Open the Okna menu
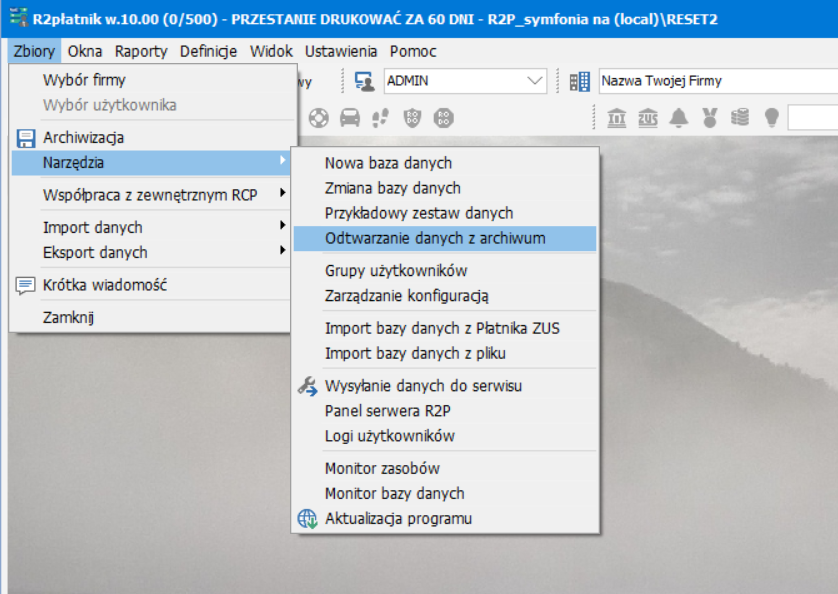The width and height of the screenshot is (838, 594). point(84,51)
